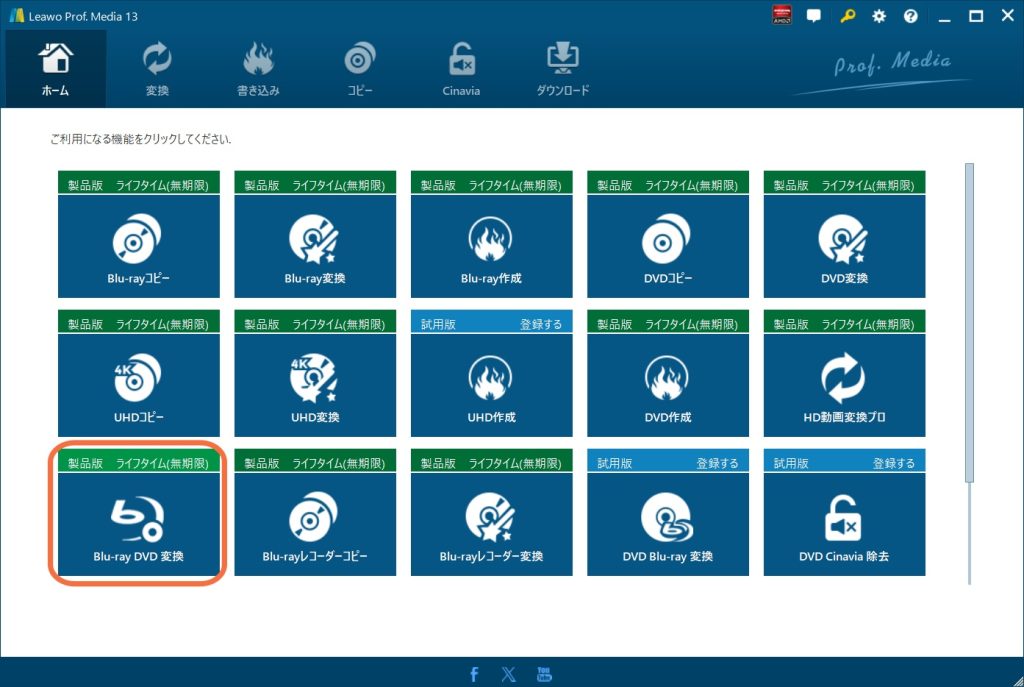1024x687 pixels.
Task: Switch to the 書き込み tab
Action: (257, 69)
